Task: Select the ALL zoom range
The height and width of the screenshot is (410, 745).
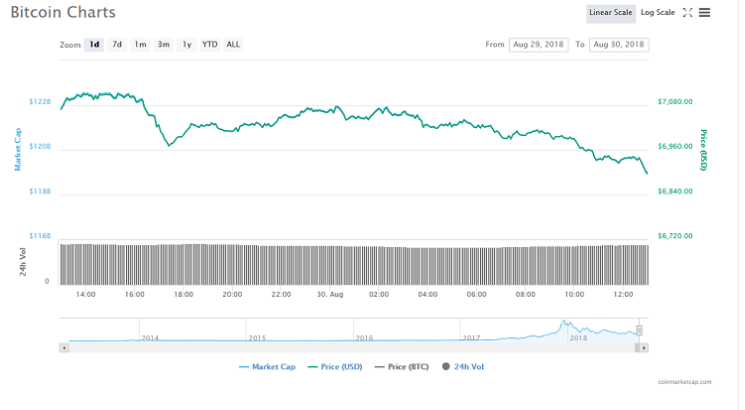Action: pos(233,45)
